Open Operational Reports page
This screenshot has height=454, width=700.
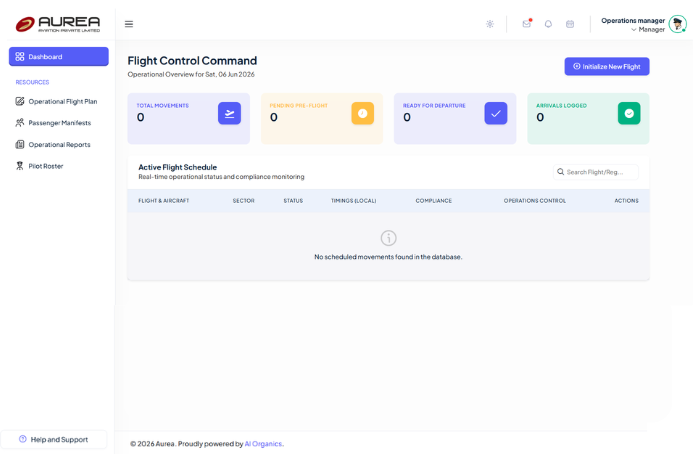58,145
